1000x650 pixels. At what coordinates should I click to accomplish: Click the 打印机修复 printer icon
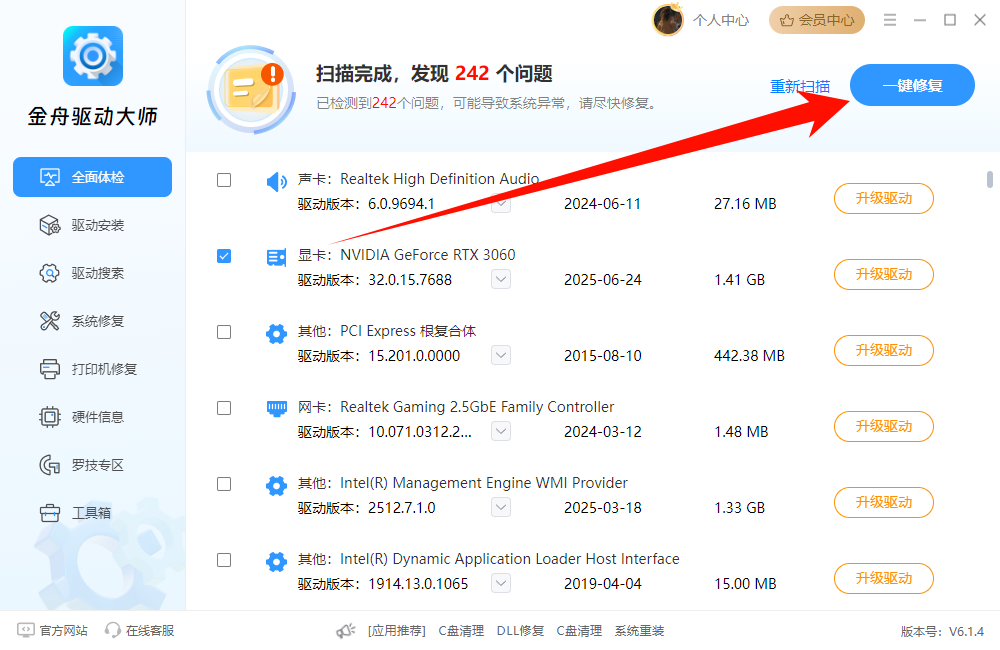tap(50, 369)
